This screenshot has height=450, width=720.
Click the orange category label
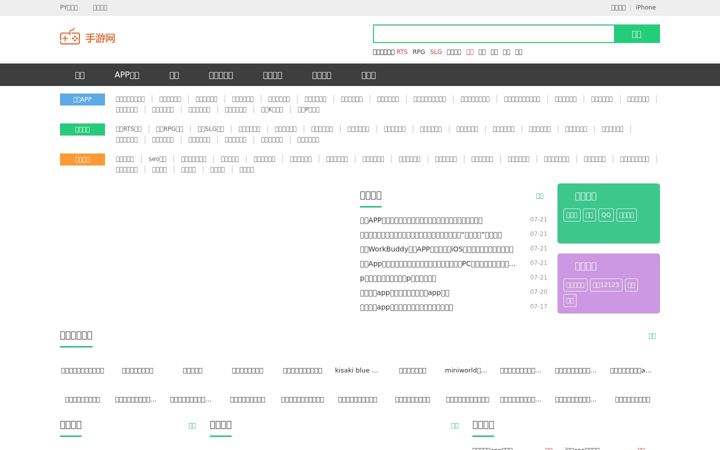[x=82, y=159]
